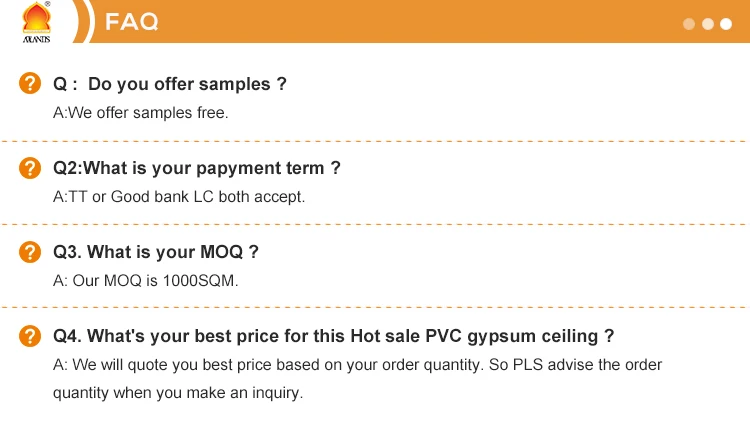Viewport: 750px width, 443px height.
Task: Click the dashed divider above the MOQ question
Action: 375,224
